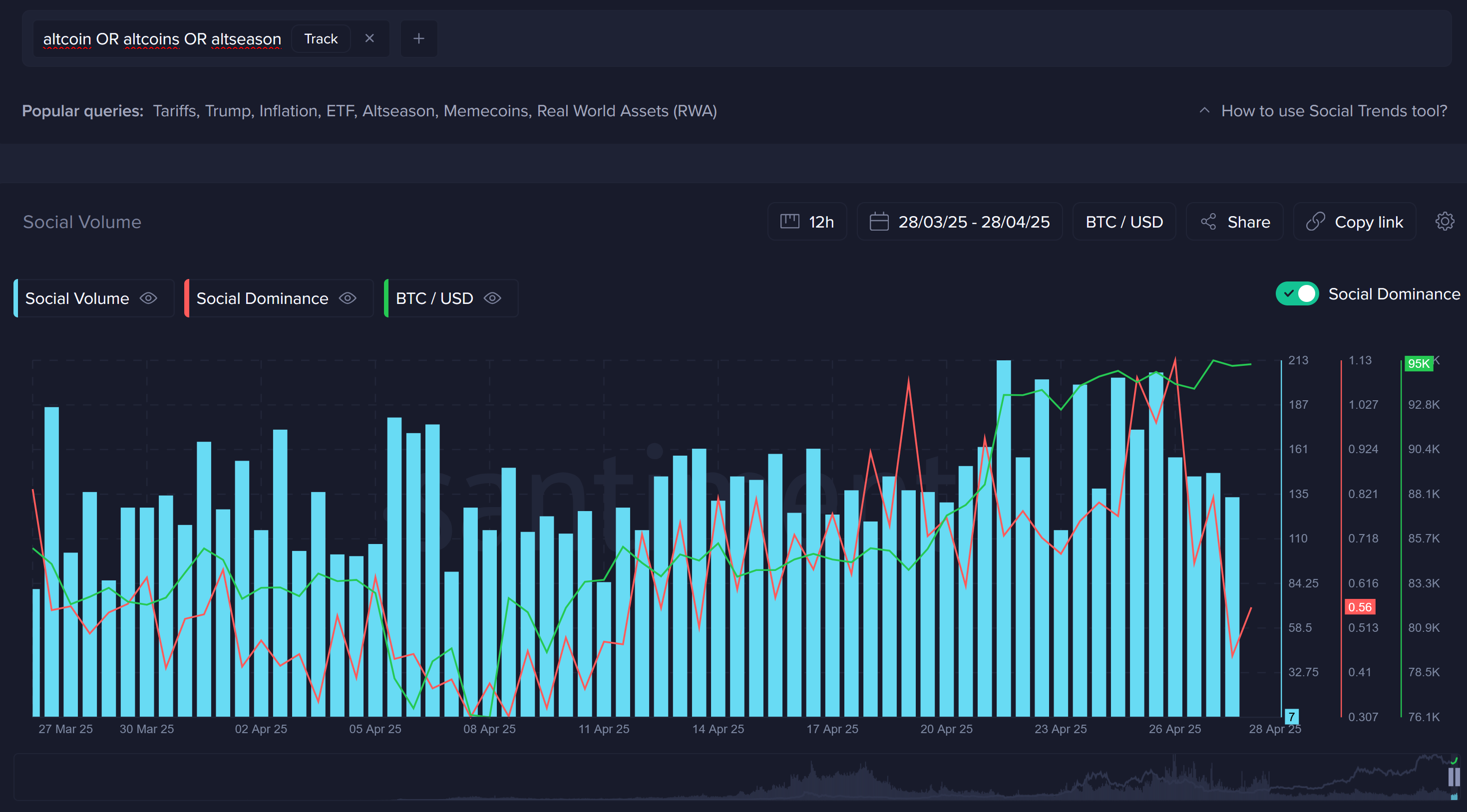Disable the Social Dominance switch
1467x812 pixels.
[x=1297, y=293]
